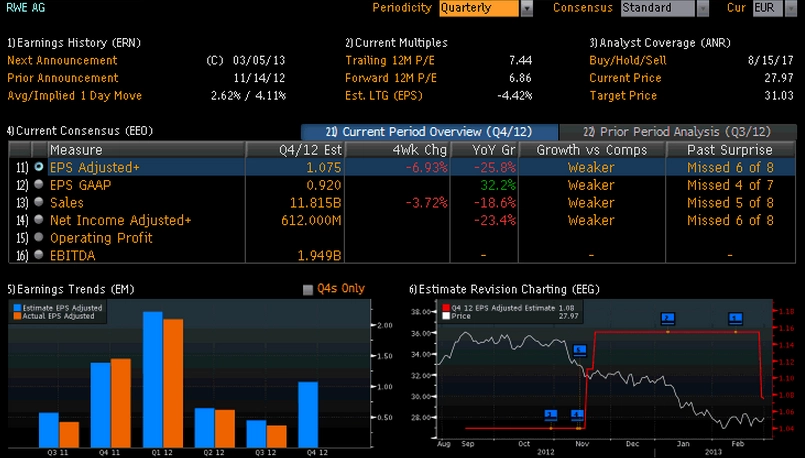
Task: Open Current Consensus (EEO) section
Action: coord(80,131)
